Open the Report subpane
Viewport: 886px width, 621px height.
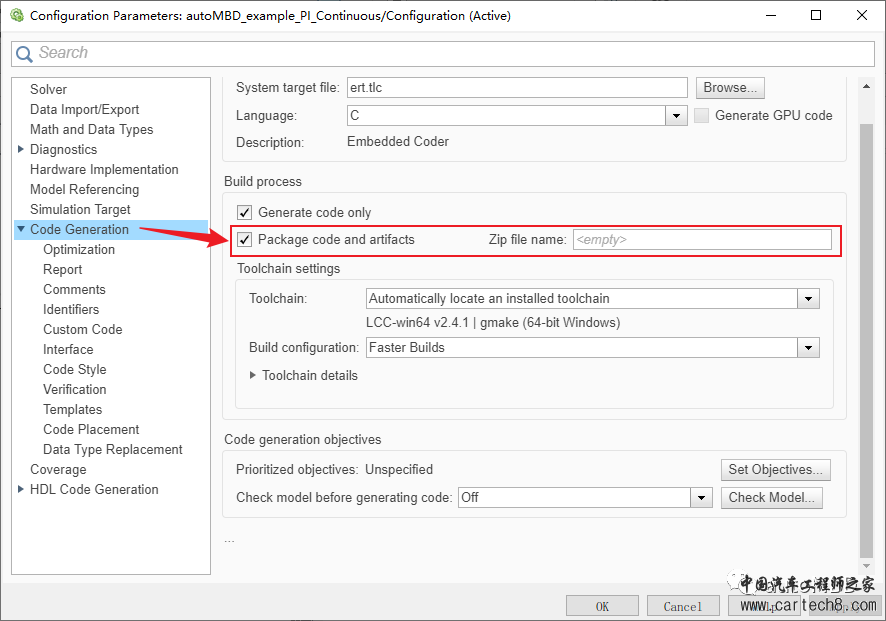(62, 270)
